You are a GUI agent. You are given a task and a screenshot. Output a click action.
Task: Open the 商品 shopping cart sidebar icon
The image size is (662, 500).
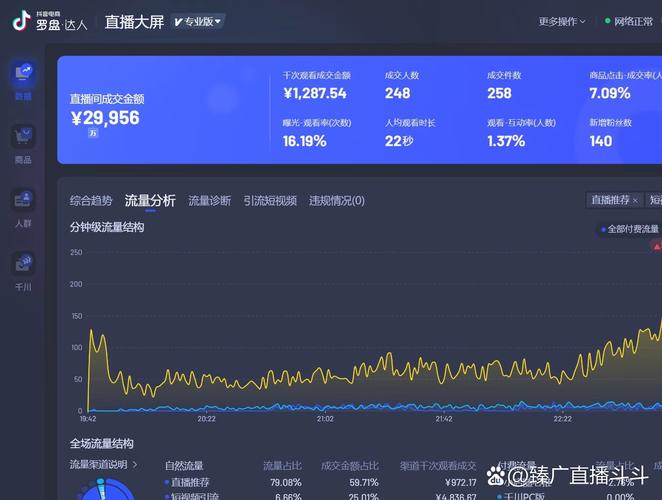tap(23, 136)
